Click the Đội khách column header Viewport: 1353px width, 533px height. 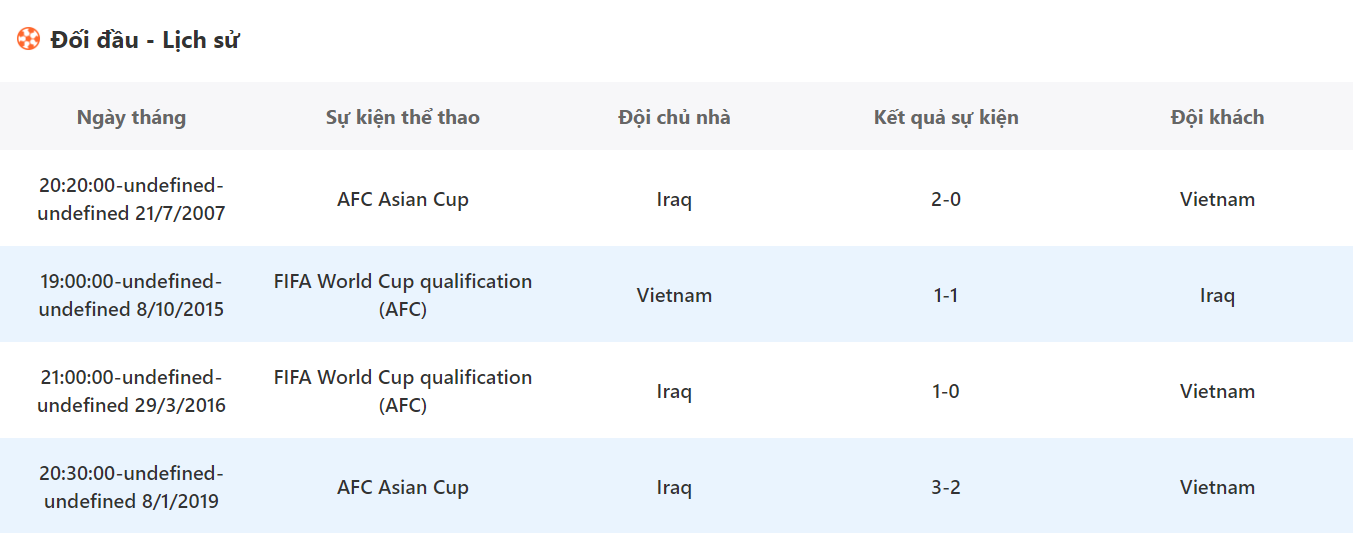1217,117
